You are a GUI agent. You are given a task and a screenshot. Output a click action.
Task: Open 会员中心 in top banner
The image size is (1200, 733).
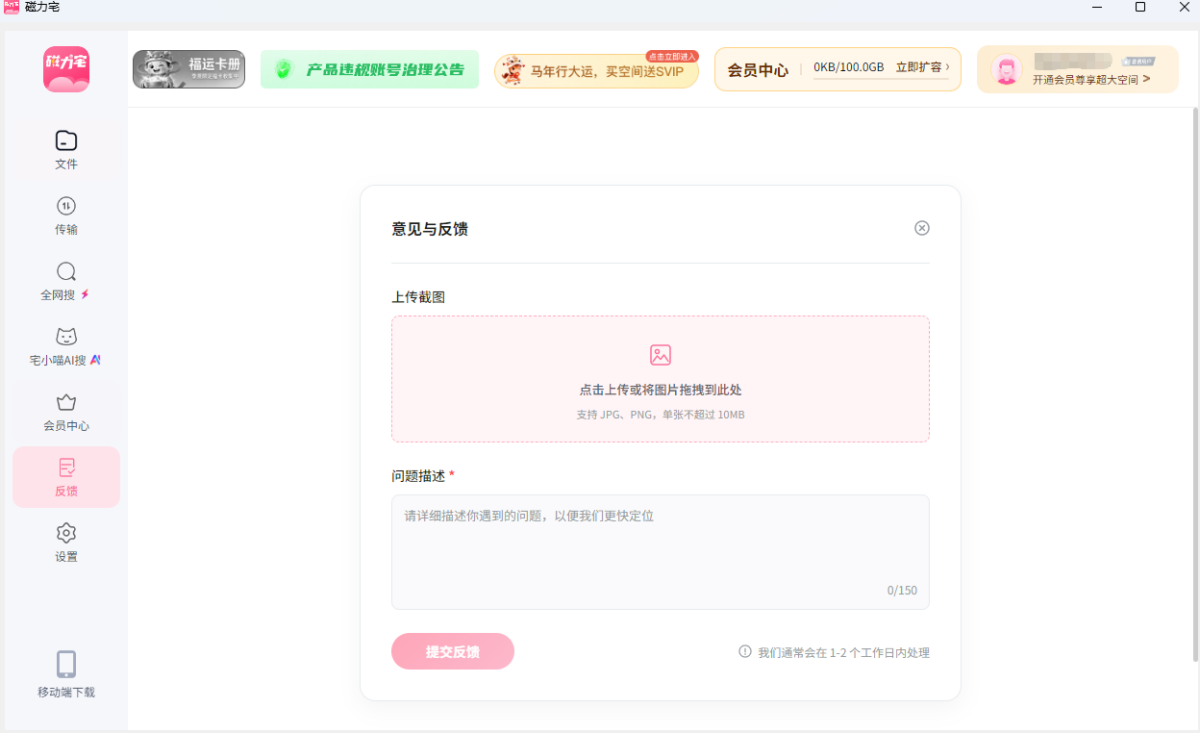click(x=758, y=70)
